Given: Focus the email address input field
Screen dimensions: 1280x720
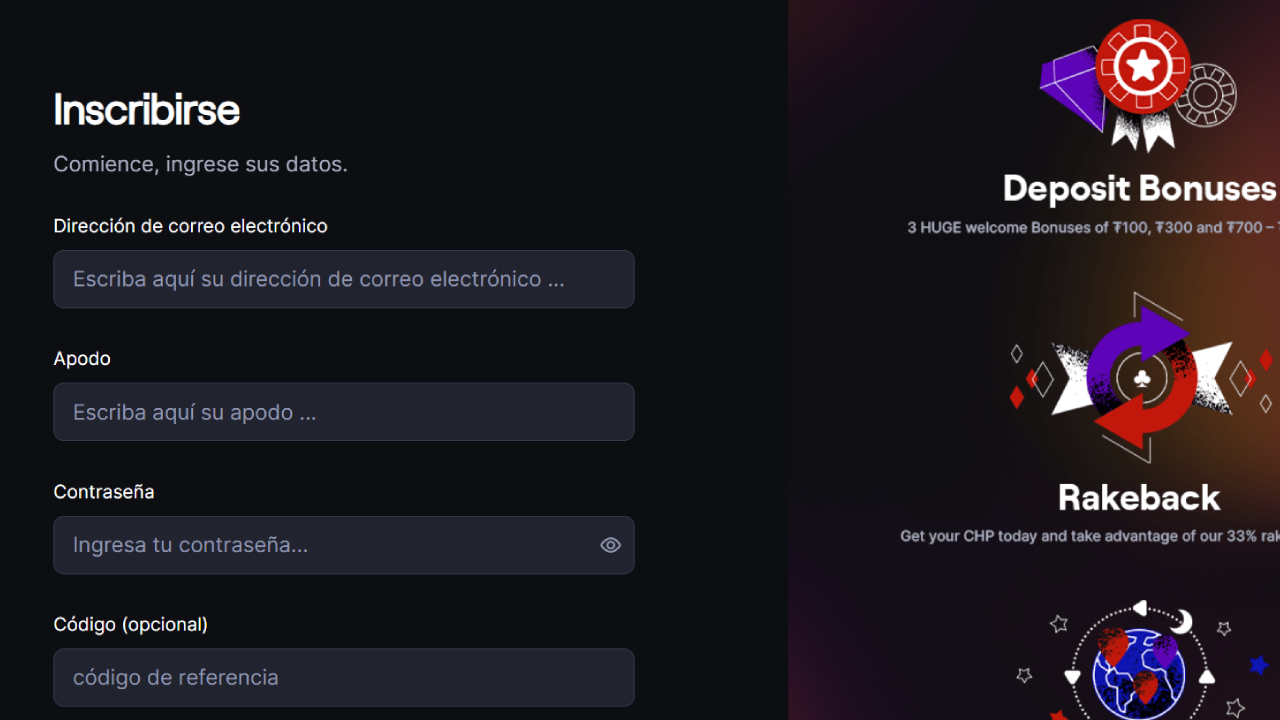Looking at the screenshot, I should 344,279.
